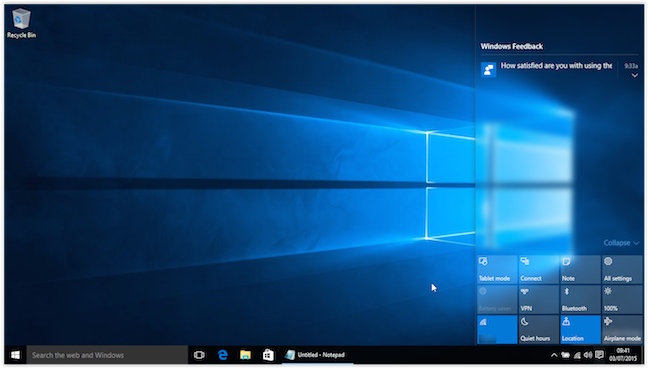
Task: Open the Recycle Bin desktop icon
Action: 21,24
